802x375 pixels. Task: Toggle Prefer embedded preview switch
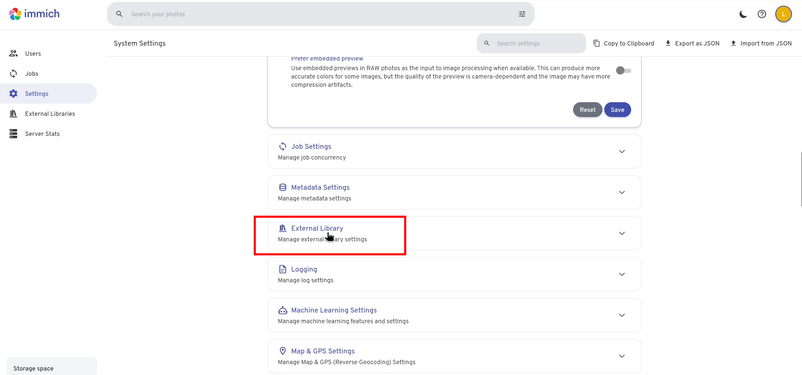click(623, 71)
